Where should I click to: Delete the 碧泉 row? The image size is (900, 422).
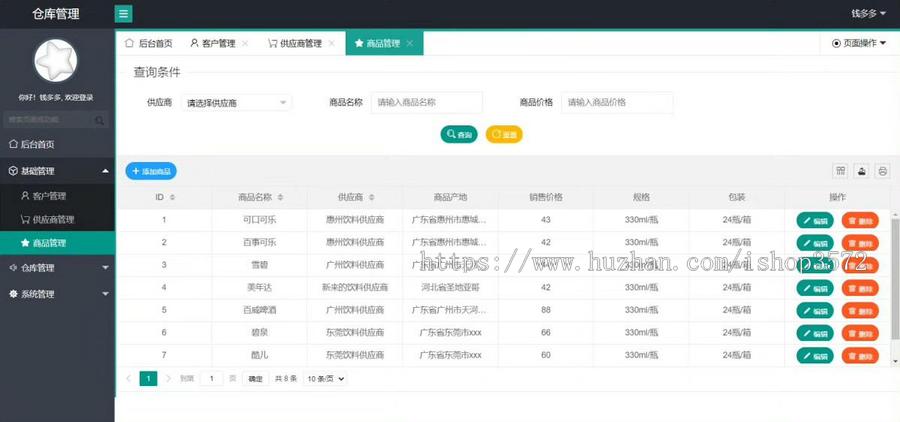860,333
